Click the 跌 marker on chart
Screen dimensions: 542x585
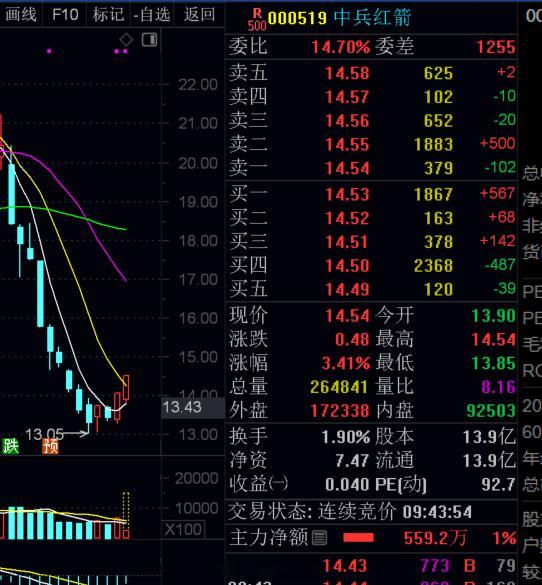(10, 446)
